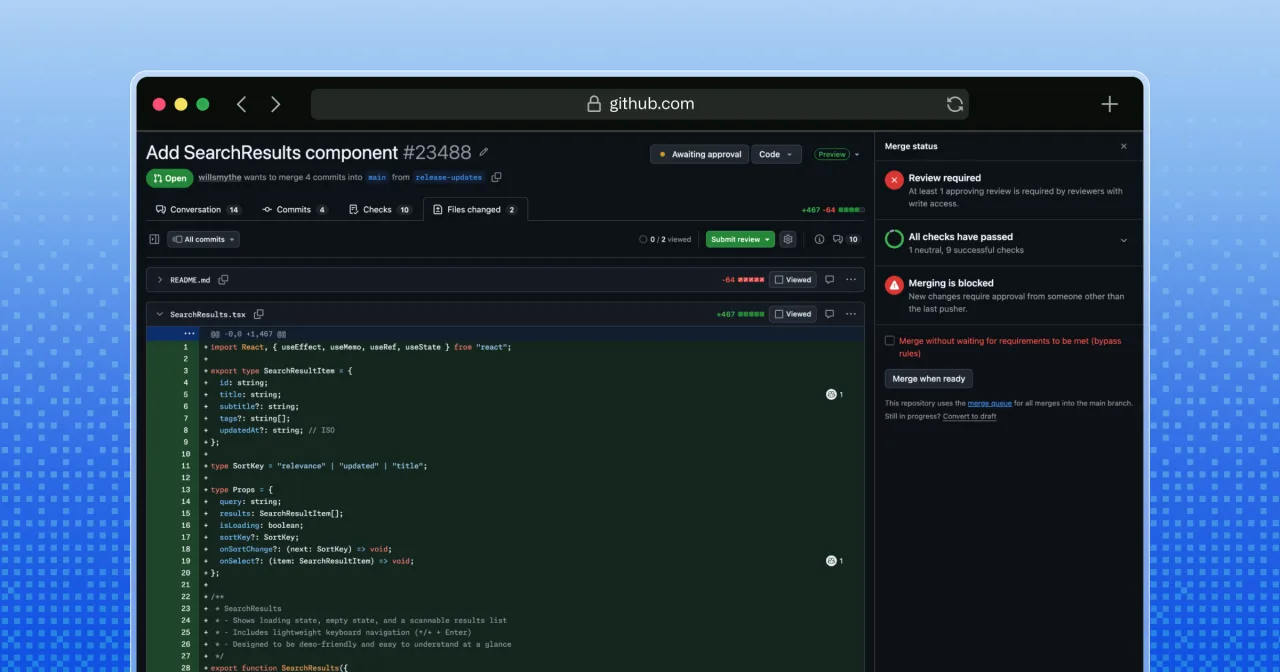Mark SearchResults.tsx as Viewed
This screenshot has width=1280, height=672.
pyautogui.click(x=793, y=314)
